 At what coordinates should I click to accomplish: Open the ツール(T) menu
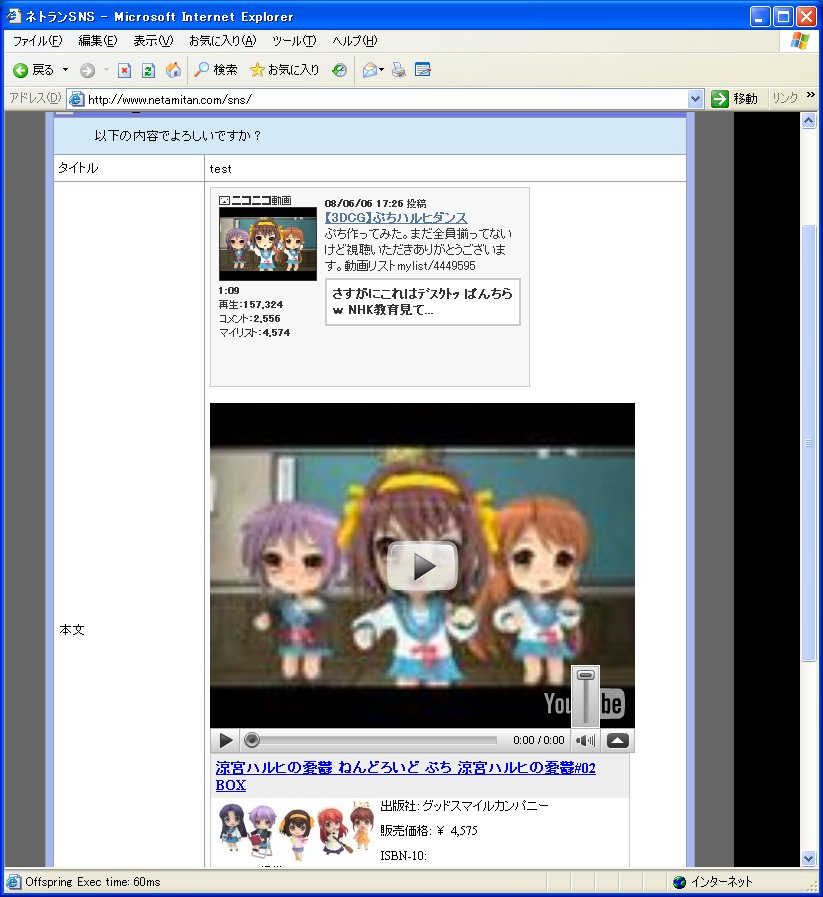[294, 41]
